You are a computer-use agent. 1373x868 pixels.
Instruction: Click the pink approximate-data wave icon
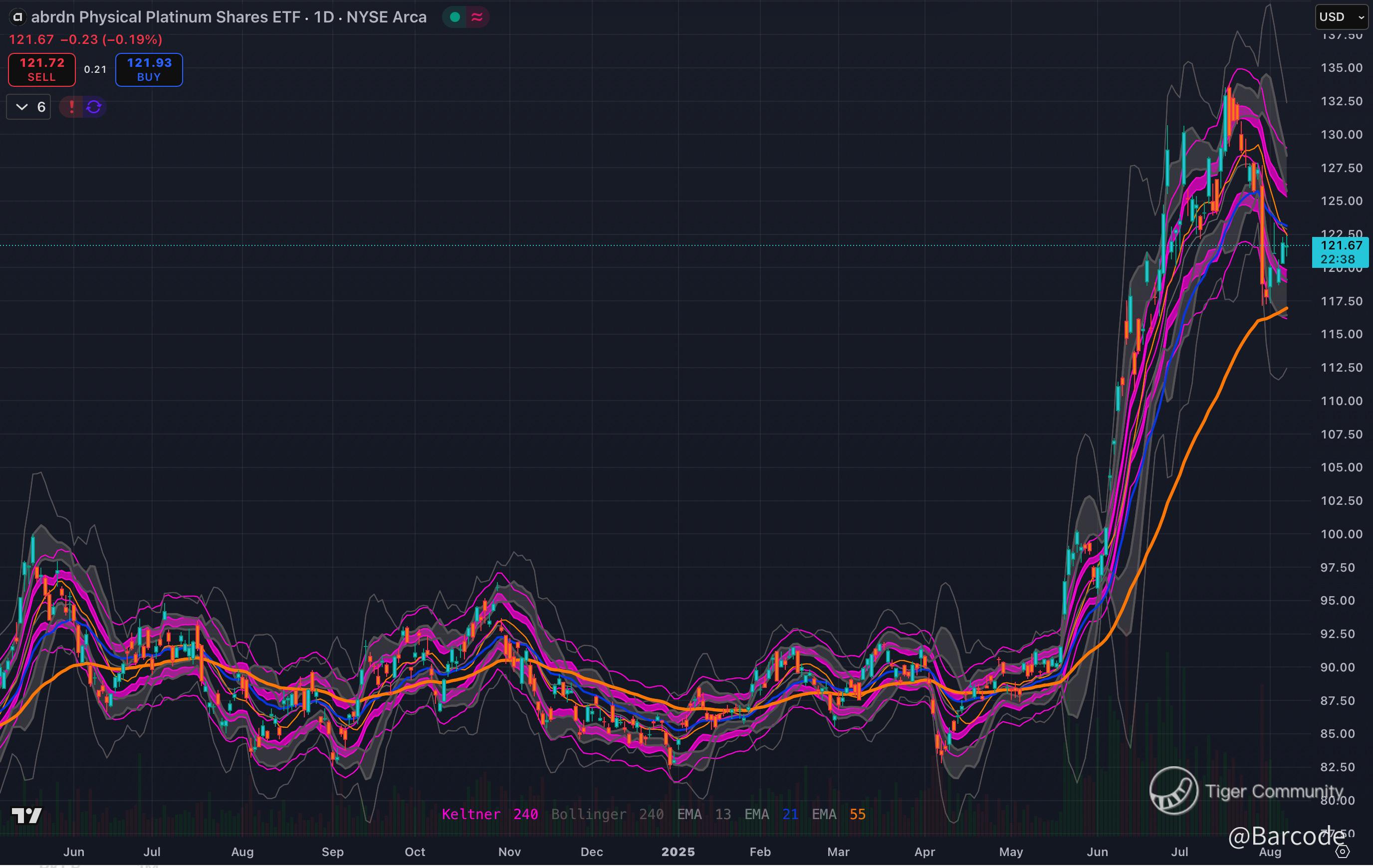click(x=476, y=17)
